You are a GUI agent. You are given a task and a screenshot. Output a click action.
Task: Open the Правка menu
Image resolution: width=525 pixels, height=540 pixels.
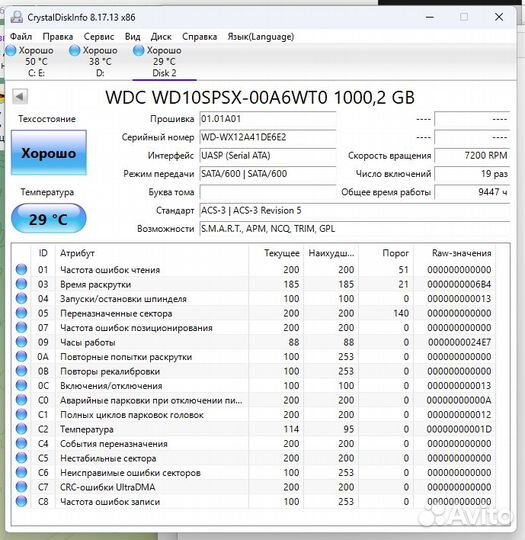[58, 37]
